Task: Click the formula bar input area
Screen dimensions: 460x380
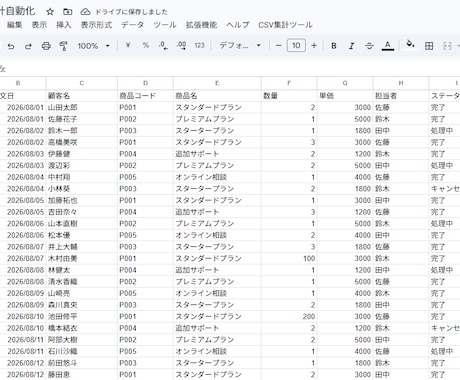Action: tap(233, 69)
